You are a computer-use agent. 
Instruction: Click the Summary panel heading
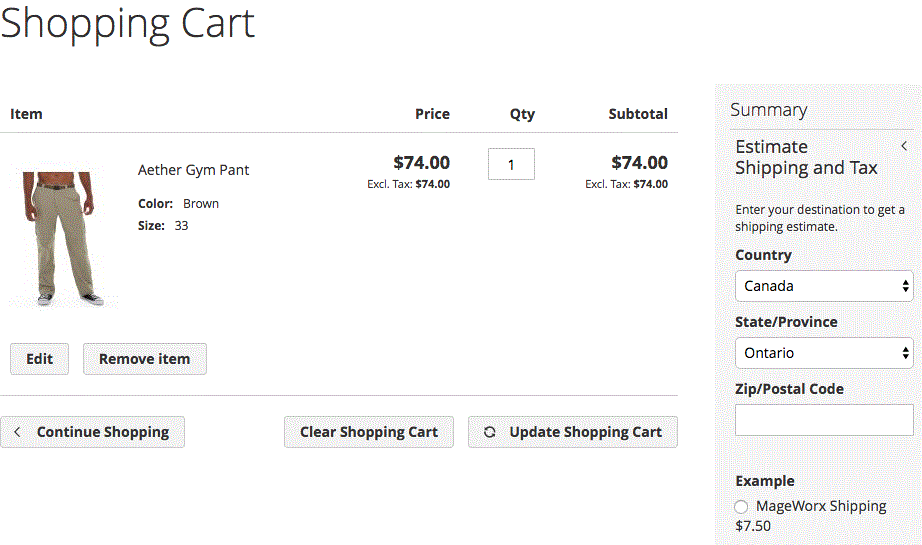[x=768, y=110]
